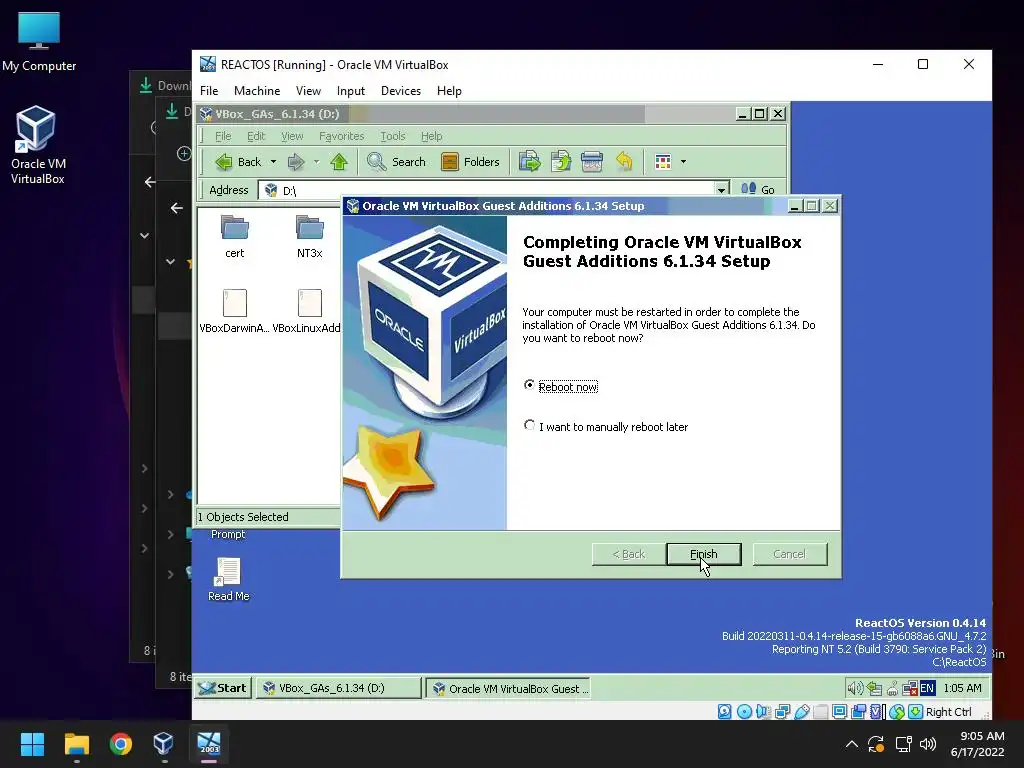
Task: Click the Copy To toolbar icon
Action: 561,162
